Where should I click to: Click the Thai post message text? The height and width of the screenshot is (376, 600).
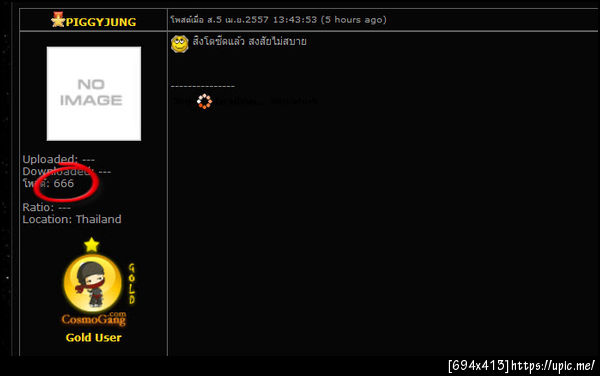[x=249, y=41]
